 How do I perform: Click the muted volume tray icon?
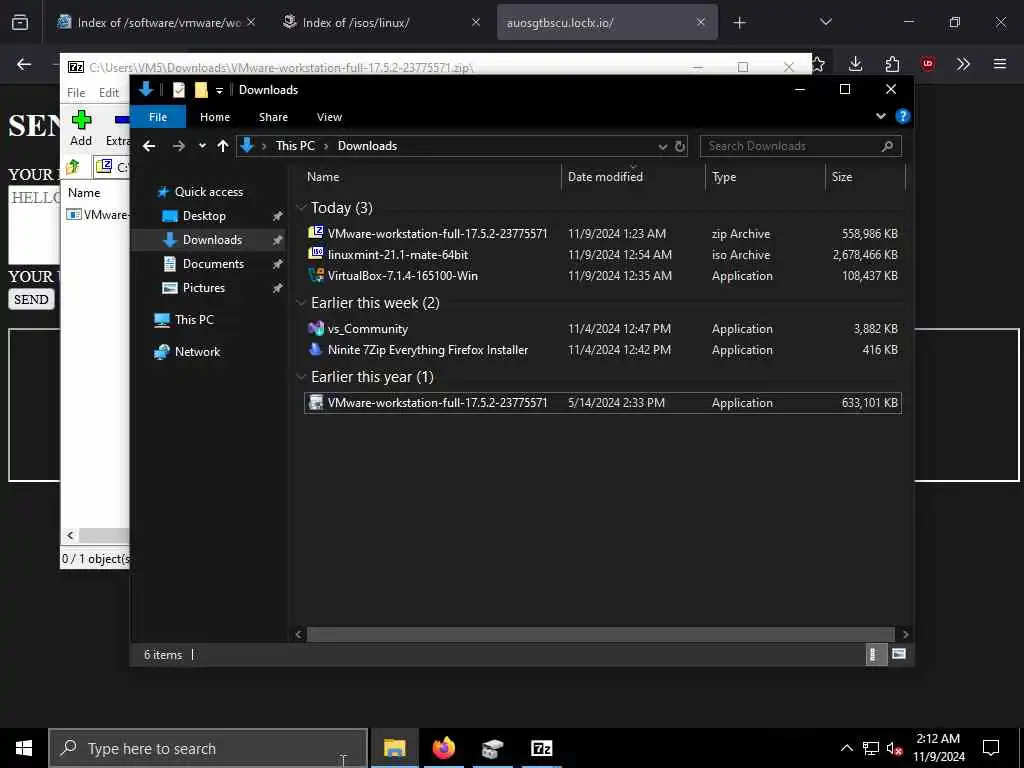(x=895, y=748)
